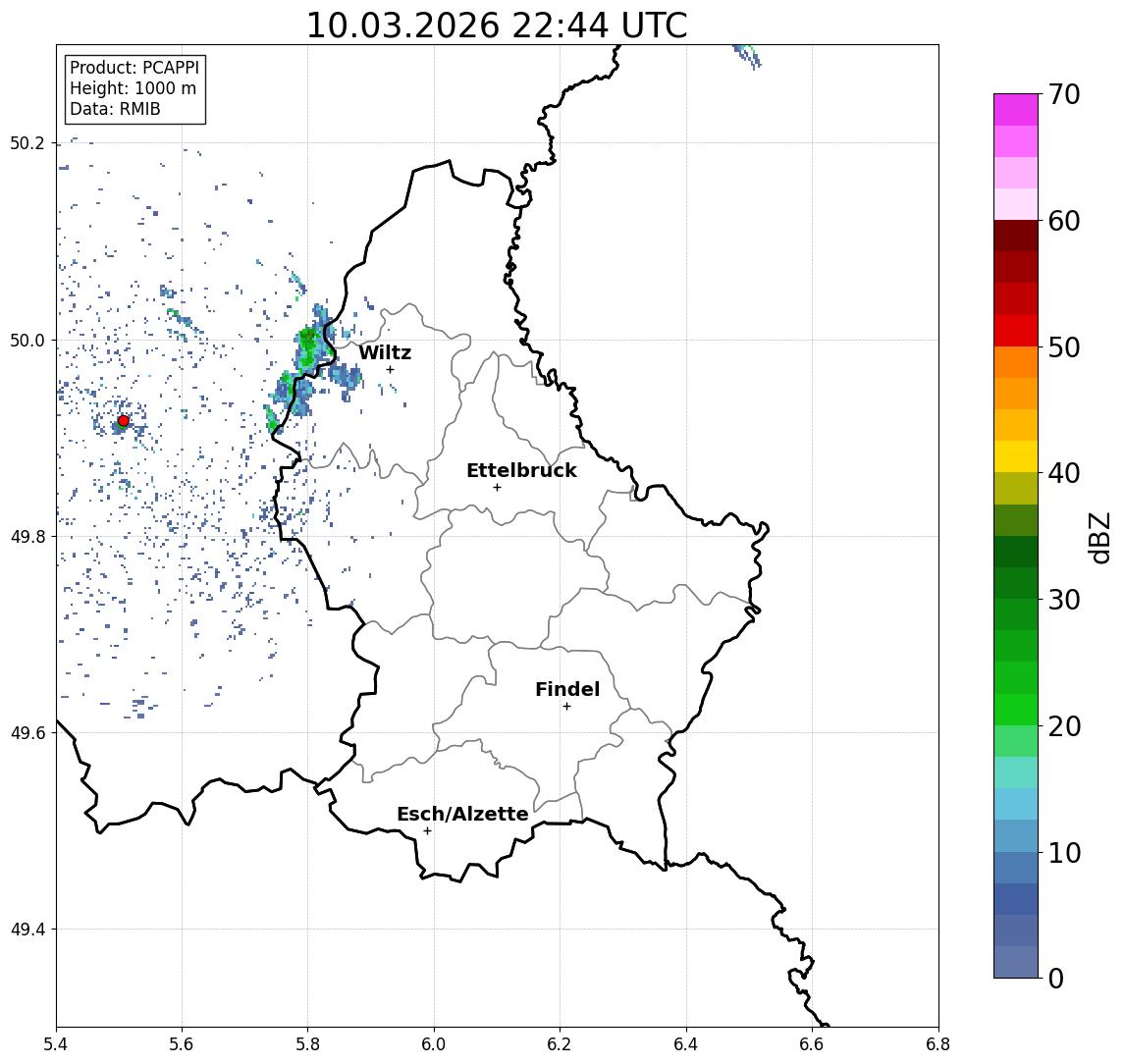Click the 'Product: PCAPPI' legend line
Viewport: 1124px width, 1064px height.
pos(134,68)
